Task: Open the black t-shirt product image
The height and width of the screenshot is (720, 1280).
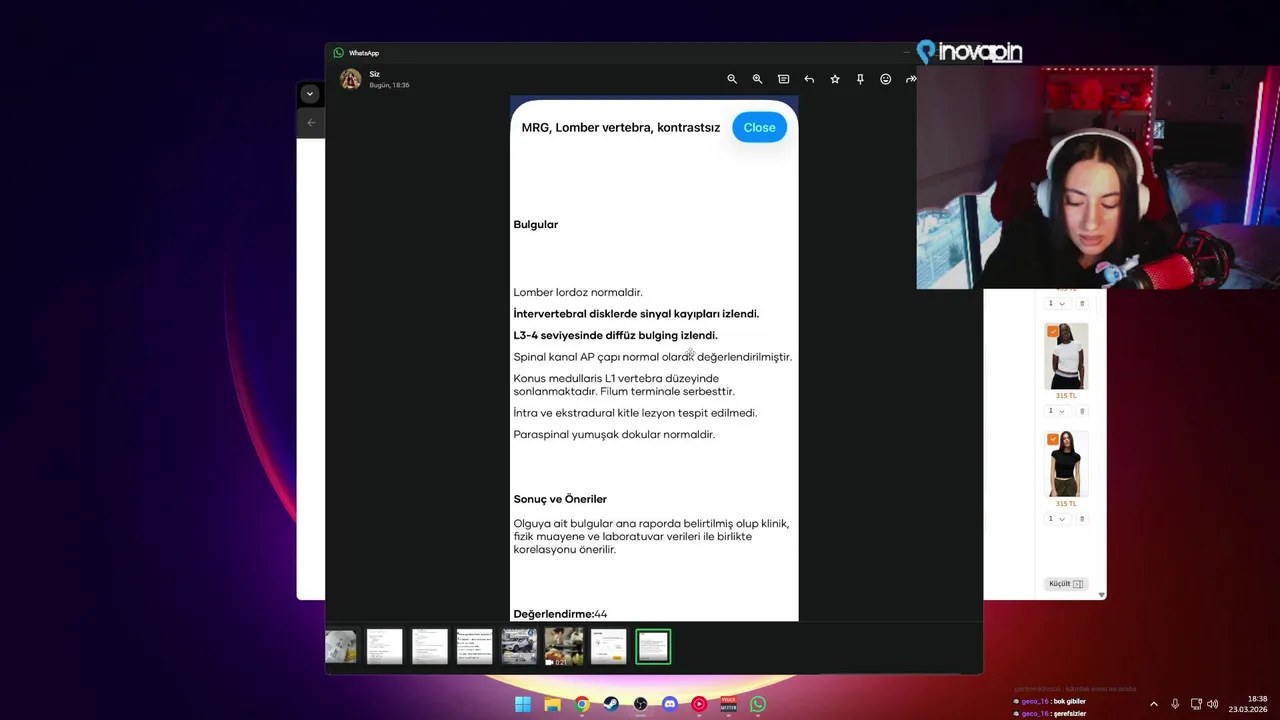Action: (1066, 465)
